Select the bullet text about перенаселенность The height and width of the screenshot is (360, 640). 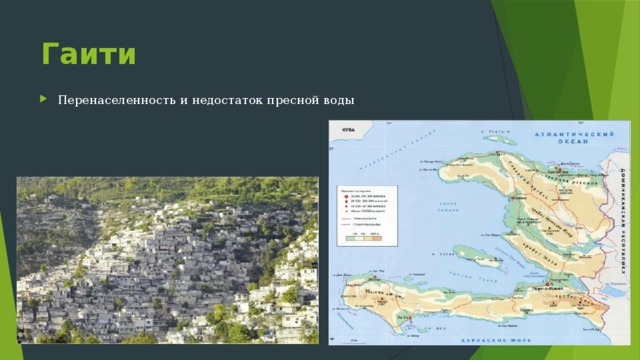[206, 100]
